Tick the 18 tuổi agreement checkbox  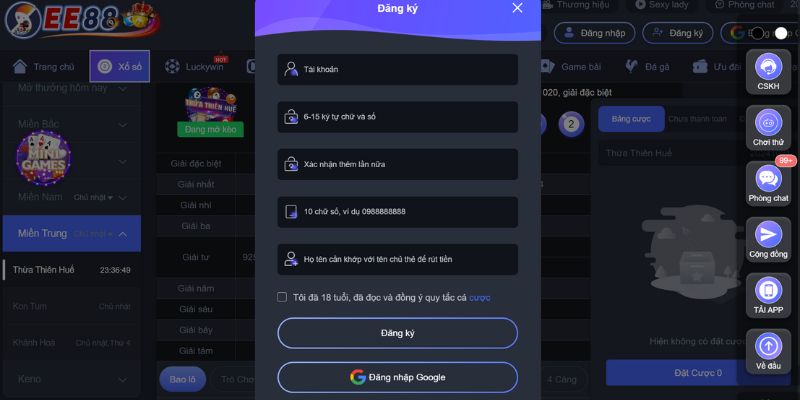pos(282,297)
